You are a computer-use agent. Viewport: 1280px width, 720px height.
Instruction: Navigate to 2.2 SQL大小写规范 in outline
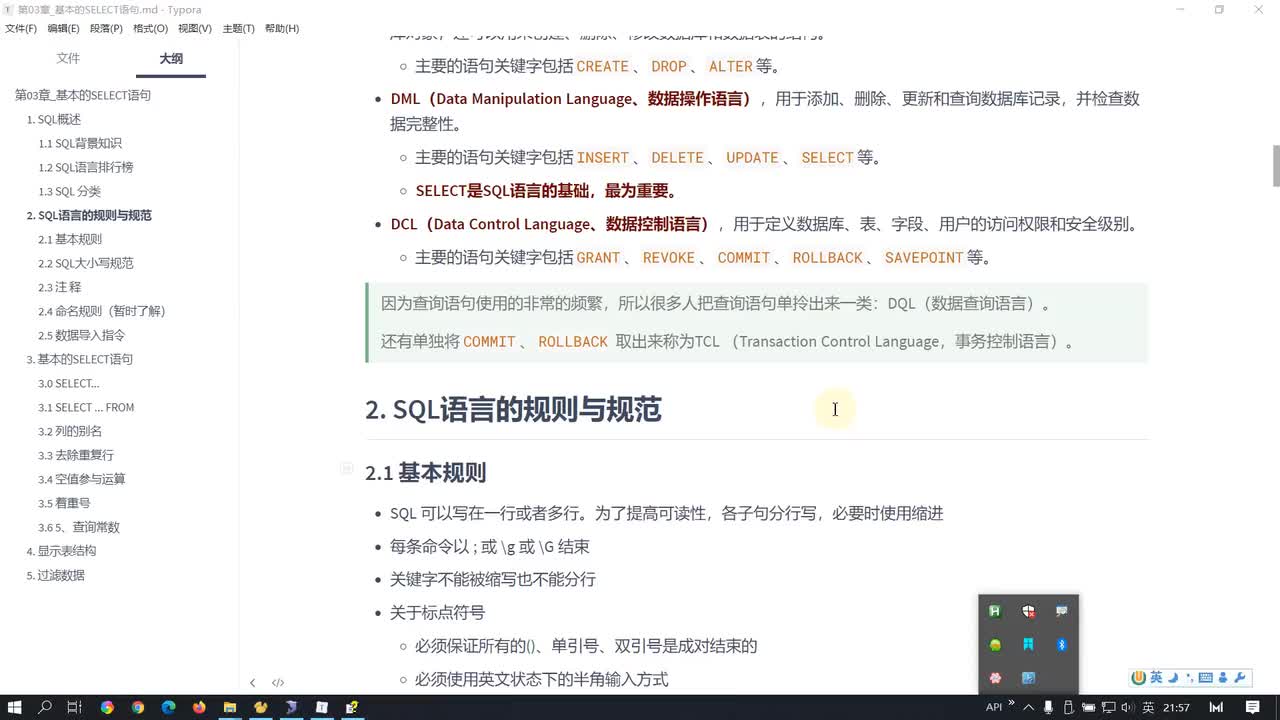[86, 263]
